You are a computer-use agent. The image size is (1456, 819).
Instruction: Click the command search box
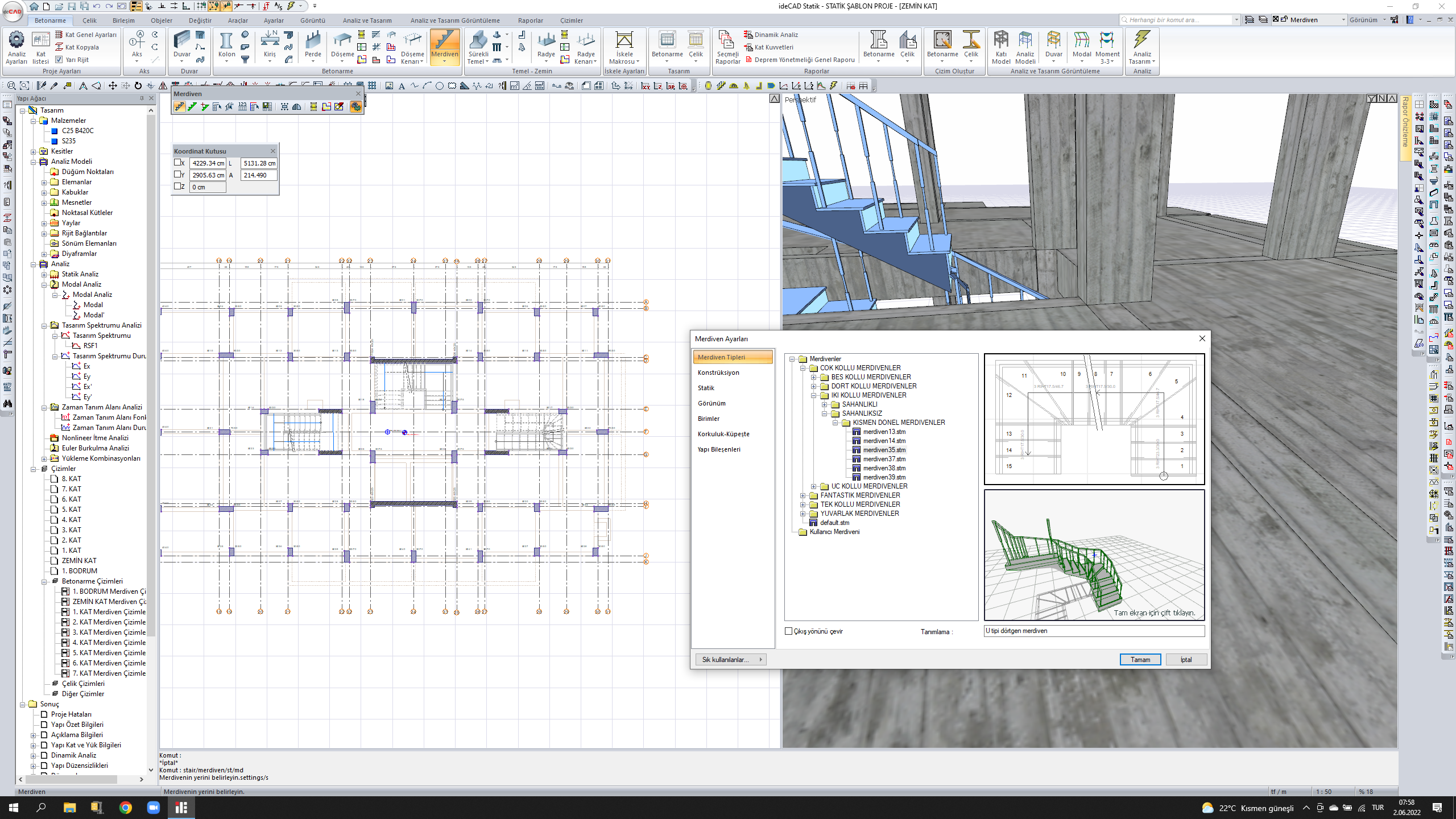(1180, 20)
